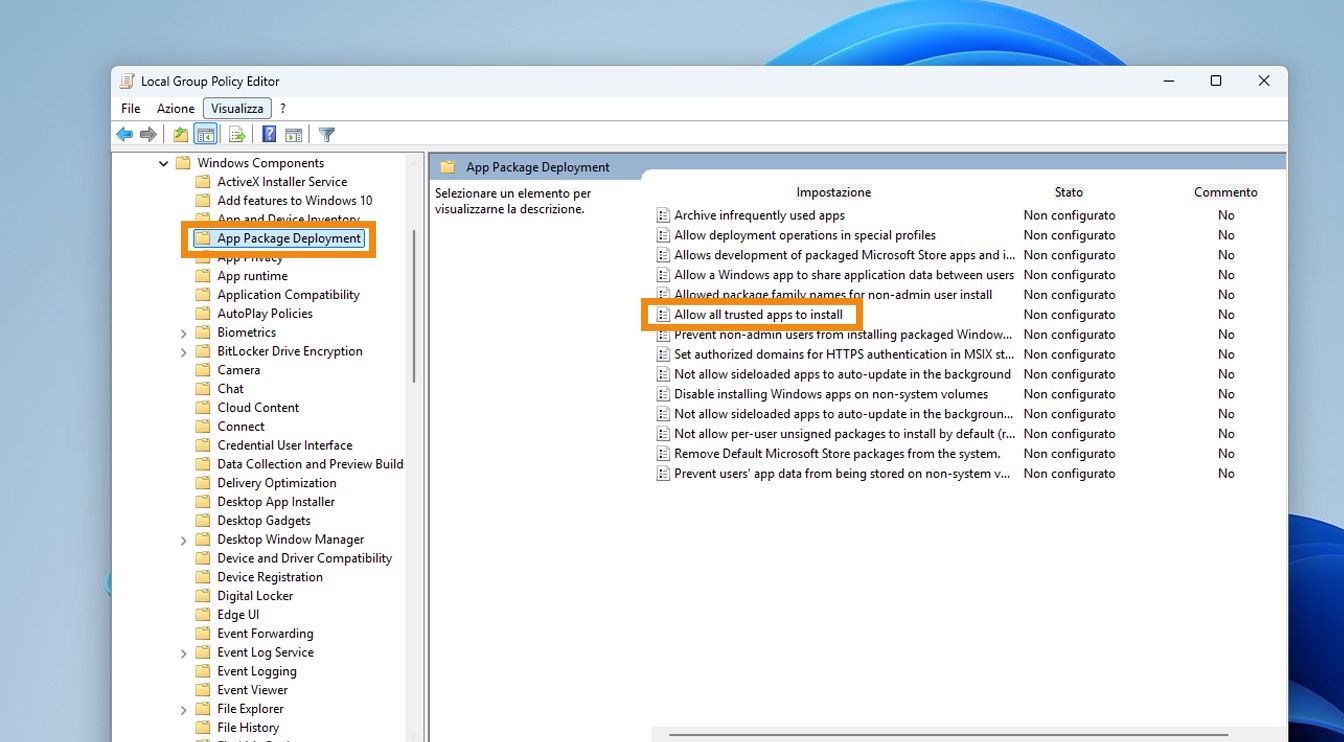Select Application Compatibility in the tree
This screenshot has width=1344, height=742.
[x=288, y=295]
